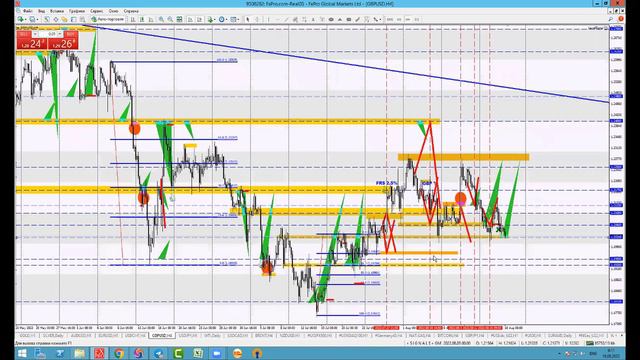
Task: Decrease lot volume with the left arrow
Action: click(x=35, y=34)
